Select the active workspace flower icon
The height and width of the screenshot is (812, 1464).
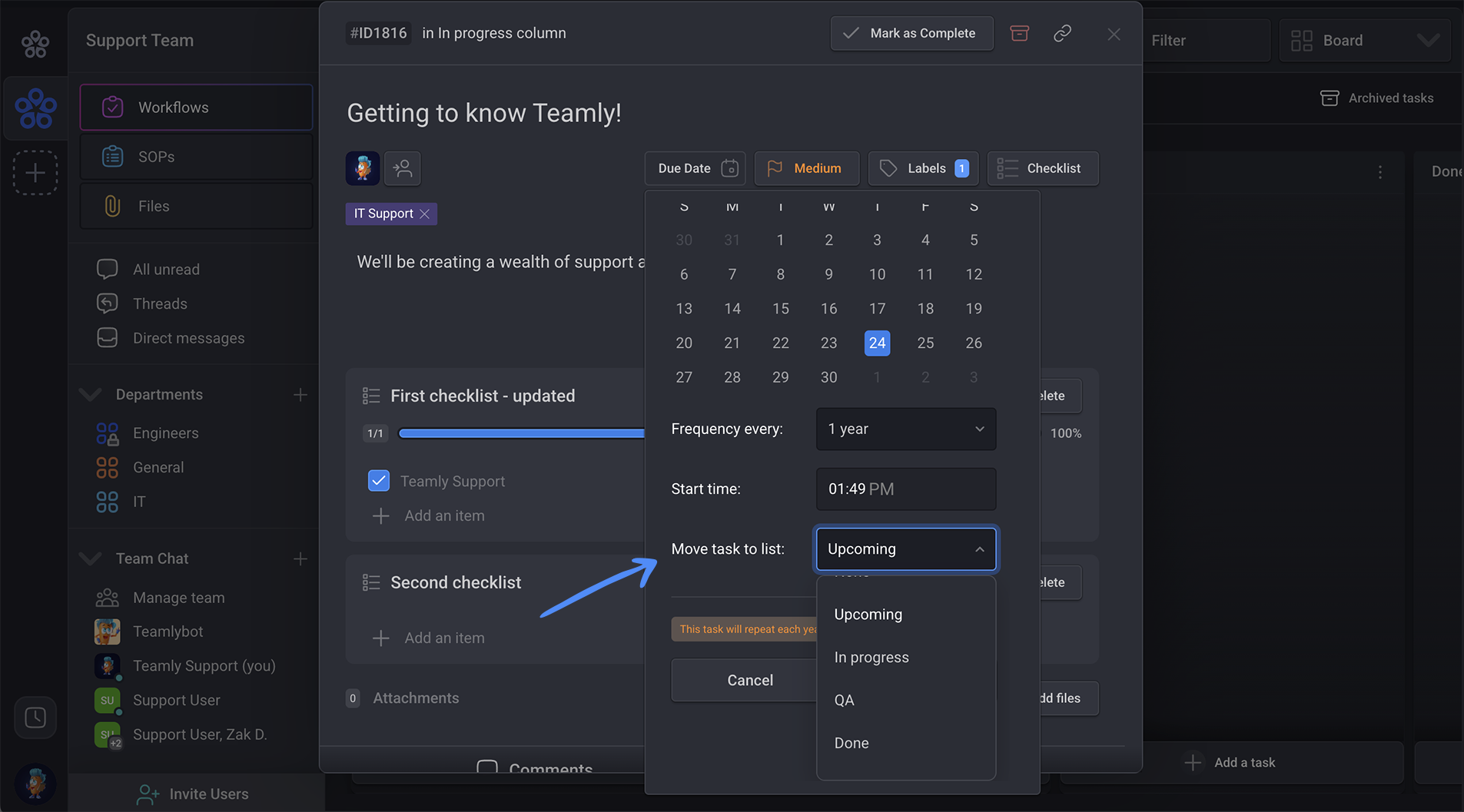click(35, 108)
